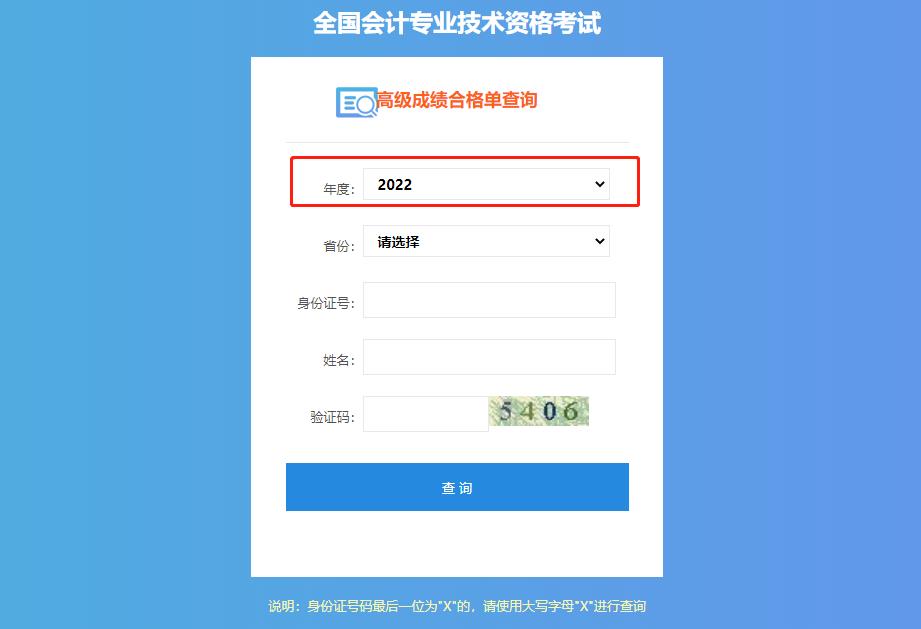The height and width of the screenshot is (629, 921).
Task: Refresh the captcha image showing 5406
Action: pos(539,411)
